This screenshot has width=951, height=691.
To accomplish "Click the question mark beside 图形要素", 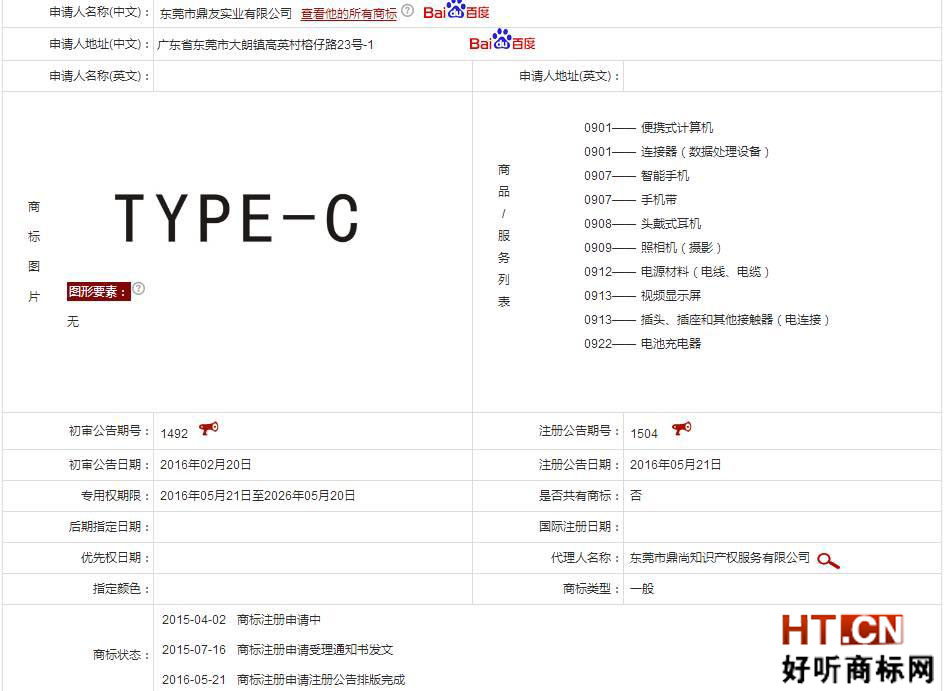I will click(138, 287).
